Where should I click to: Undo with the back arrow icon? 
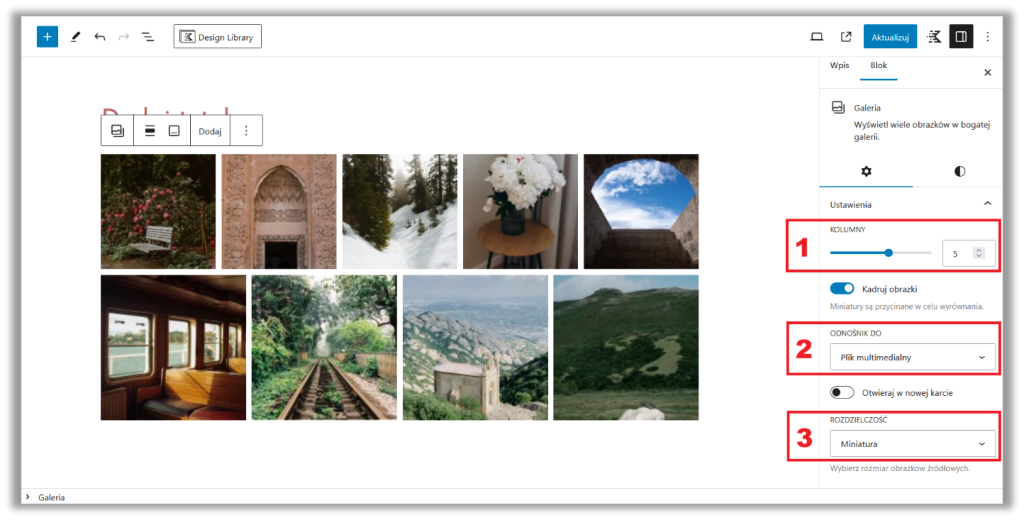coord(99,37)
